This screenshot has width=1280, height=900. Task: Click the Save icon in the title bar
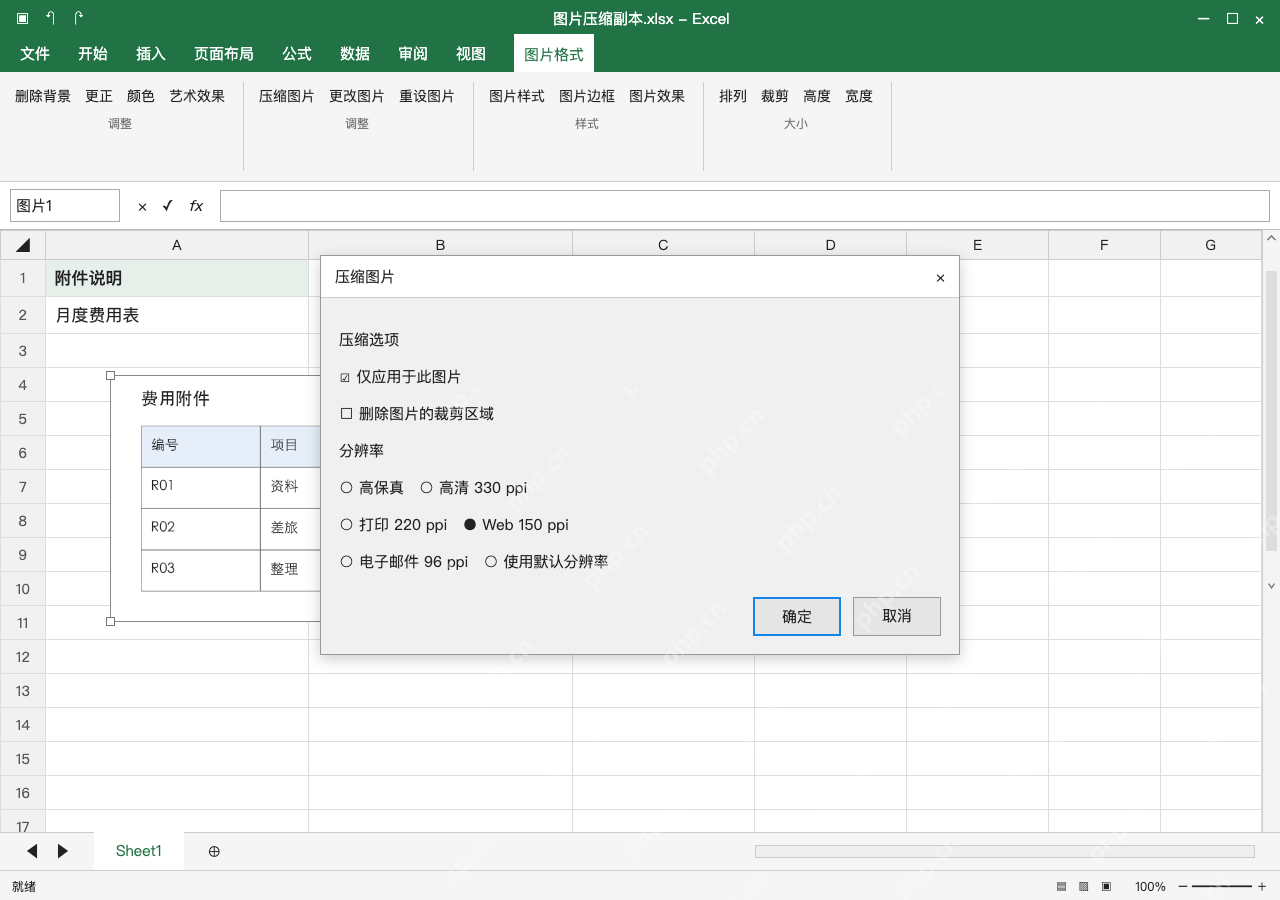coord(23,18)
